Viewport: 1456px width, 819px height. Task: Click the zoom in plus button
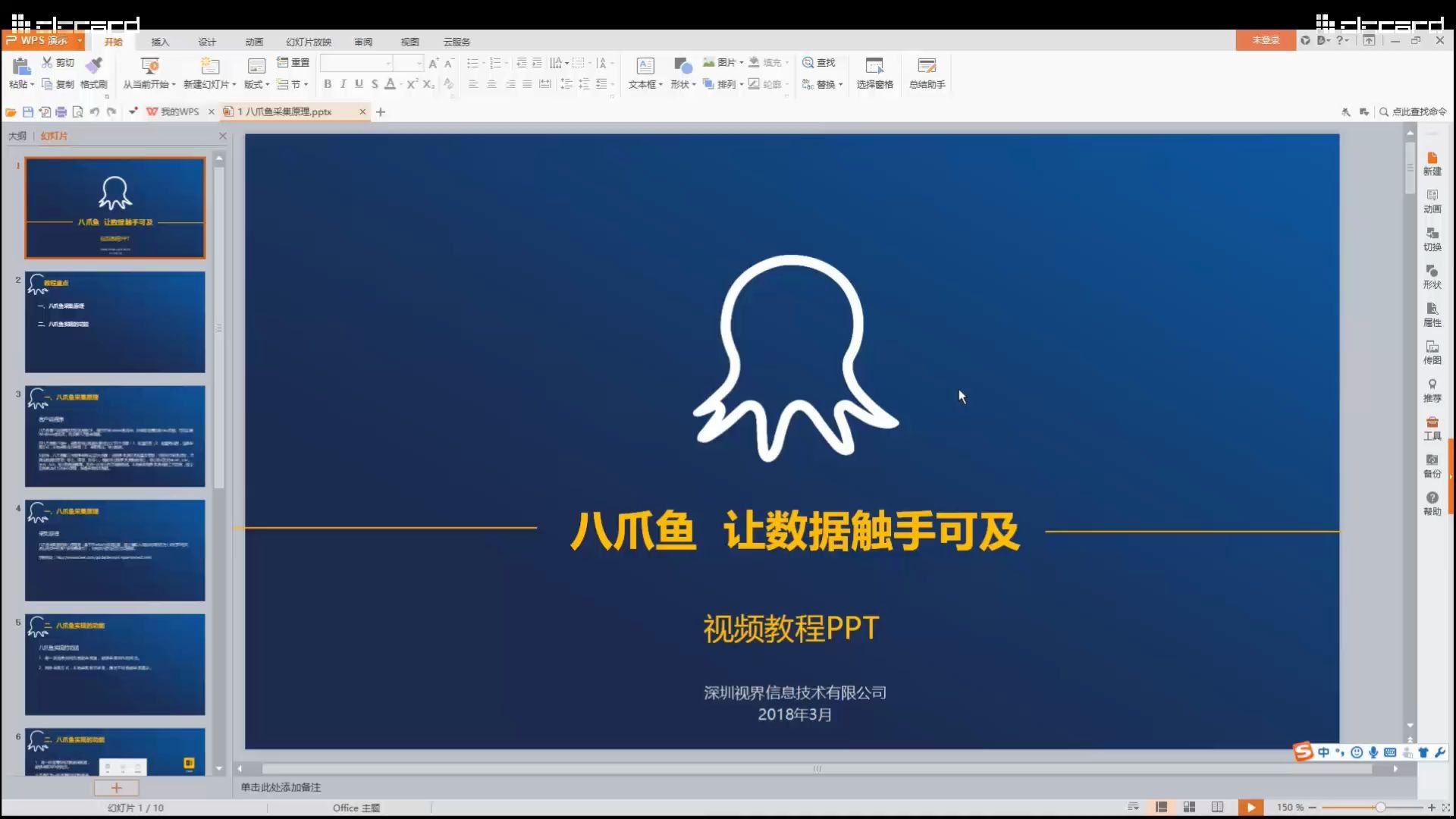1432,807
